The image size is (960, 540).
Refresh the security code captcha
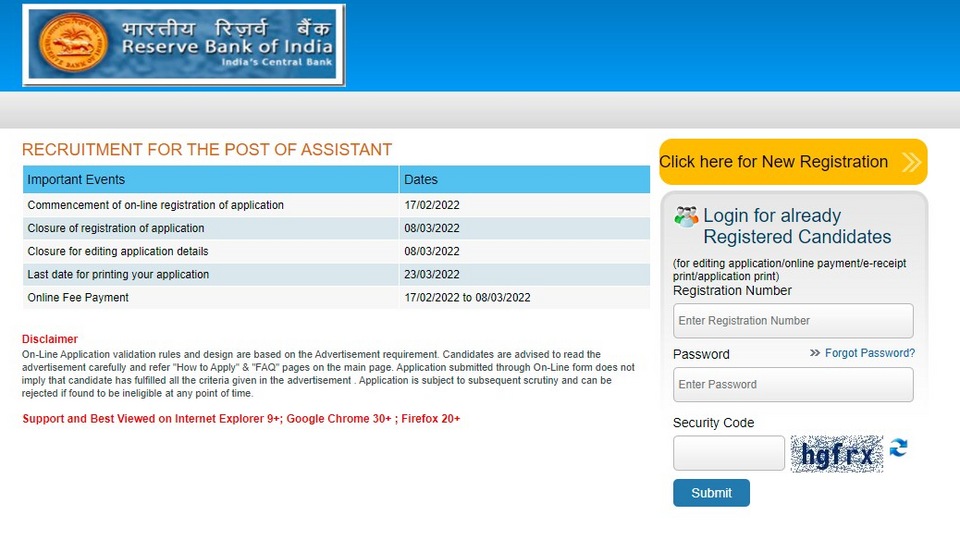point(898,448)
